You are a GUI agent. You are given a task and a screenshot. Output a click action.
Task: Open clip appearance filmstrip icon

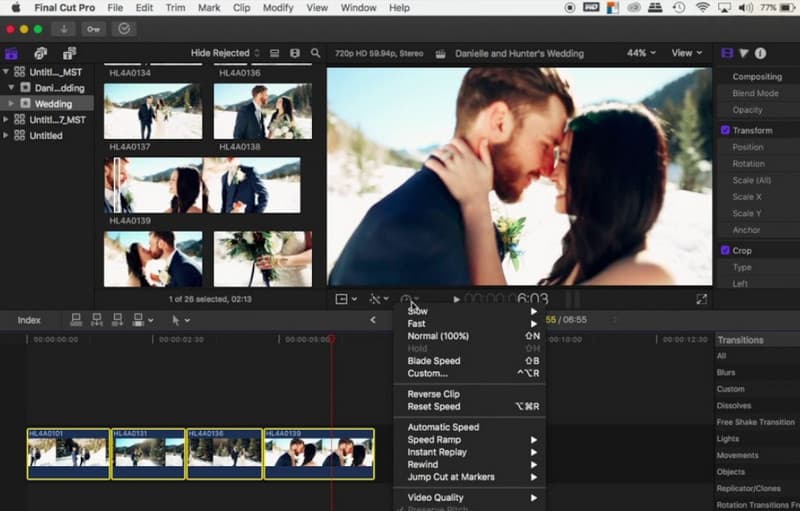tap(295, 53)
